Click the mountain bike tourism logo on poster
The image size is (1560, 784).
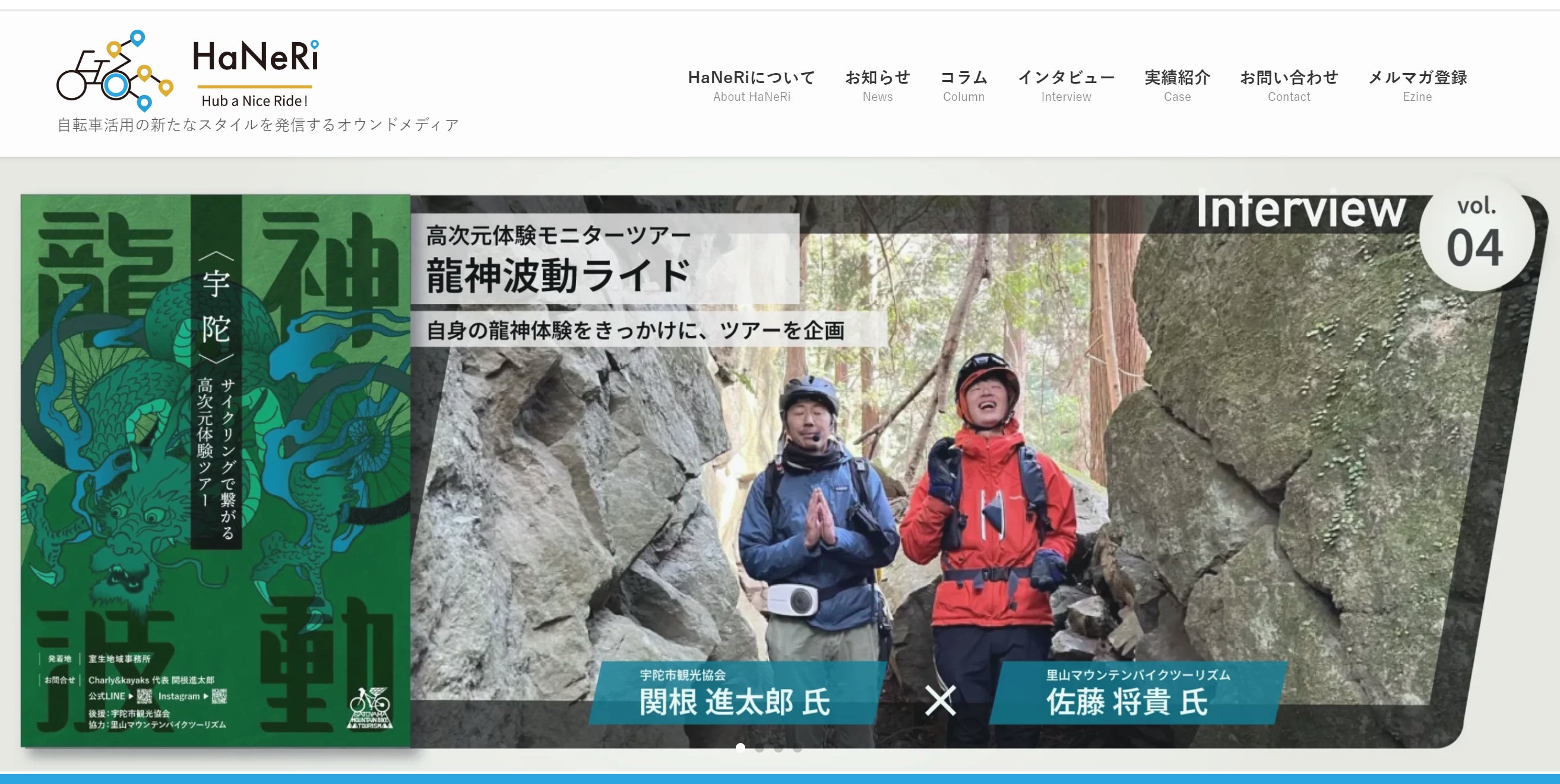370,707
